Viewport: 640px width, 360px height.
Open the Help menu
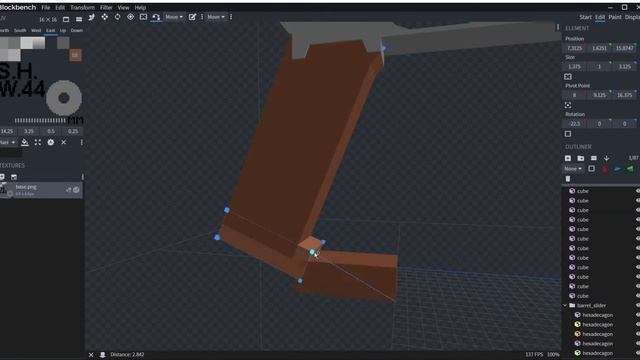[x=140, y=7]
